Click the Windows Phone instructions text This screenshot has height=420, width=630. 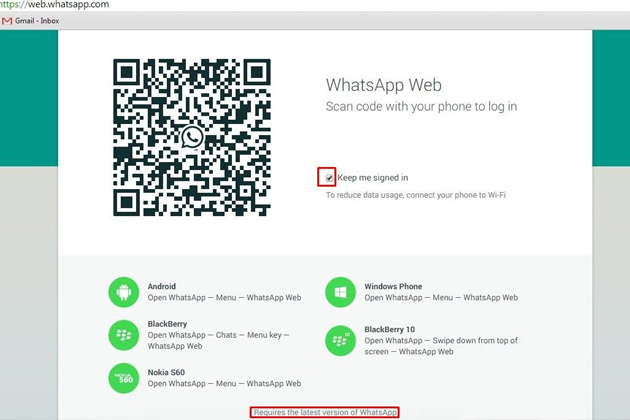441,298
